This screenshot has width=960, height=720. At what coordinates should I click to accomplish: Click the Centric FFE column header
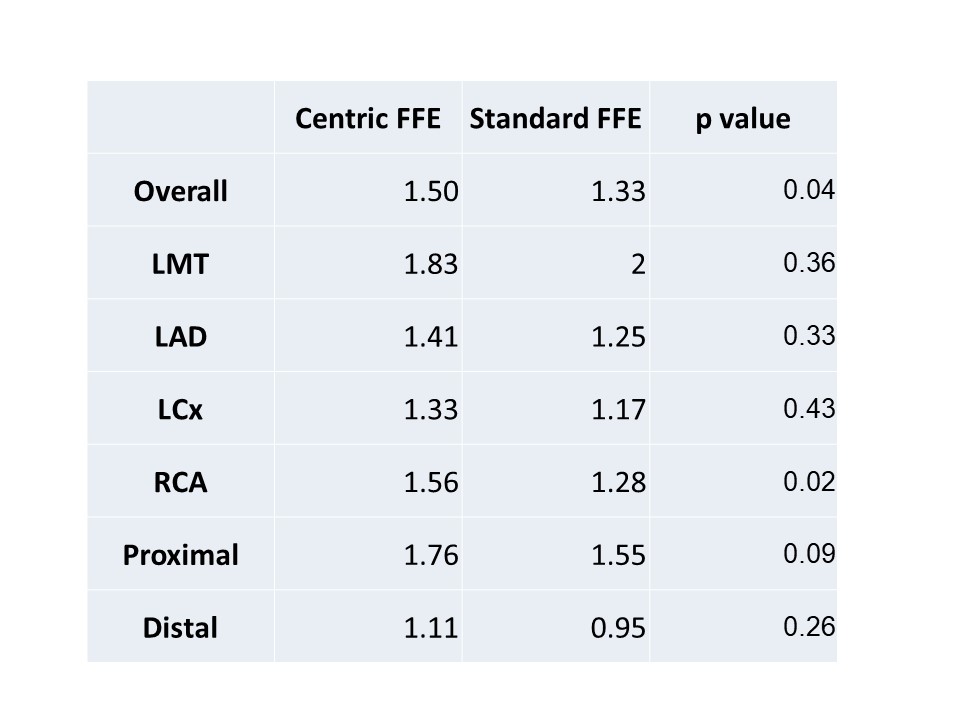coord(368,119)
